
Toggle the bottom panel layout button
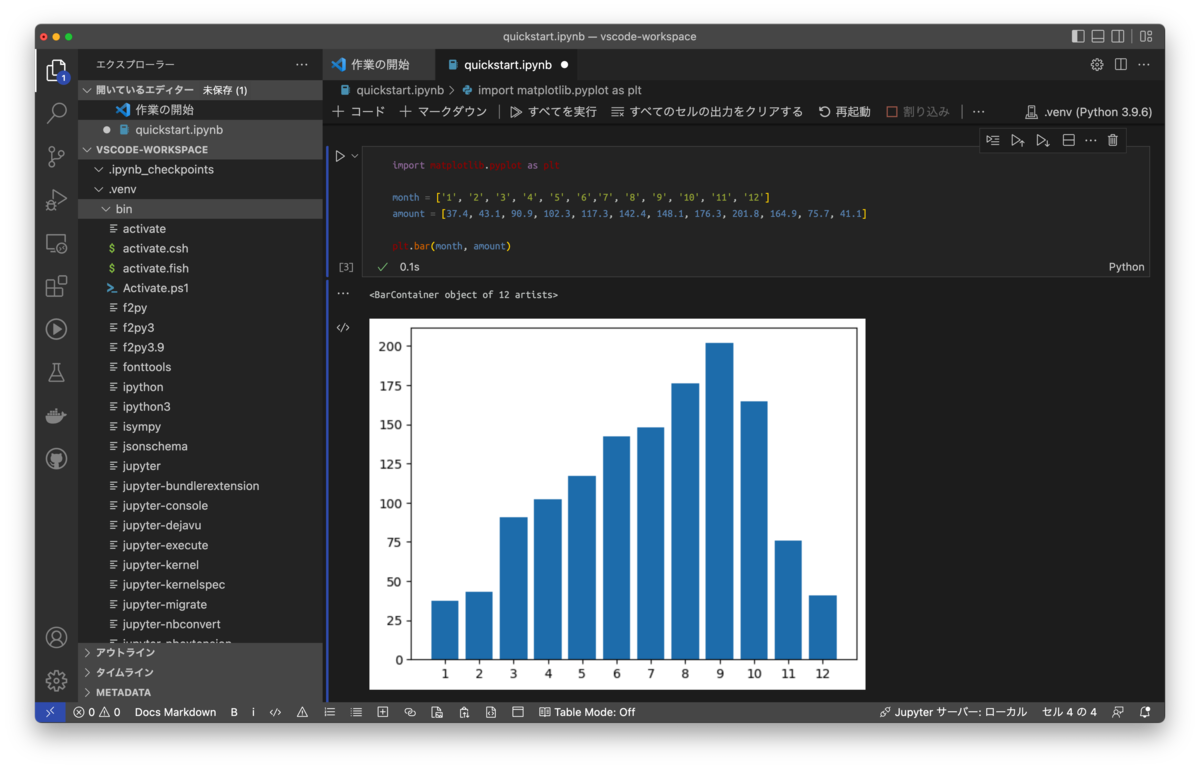(x=1098, y=36)
